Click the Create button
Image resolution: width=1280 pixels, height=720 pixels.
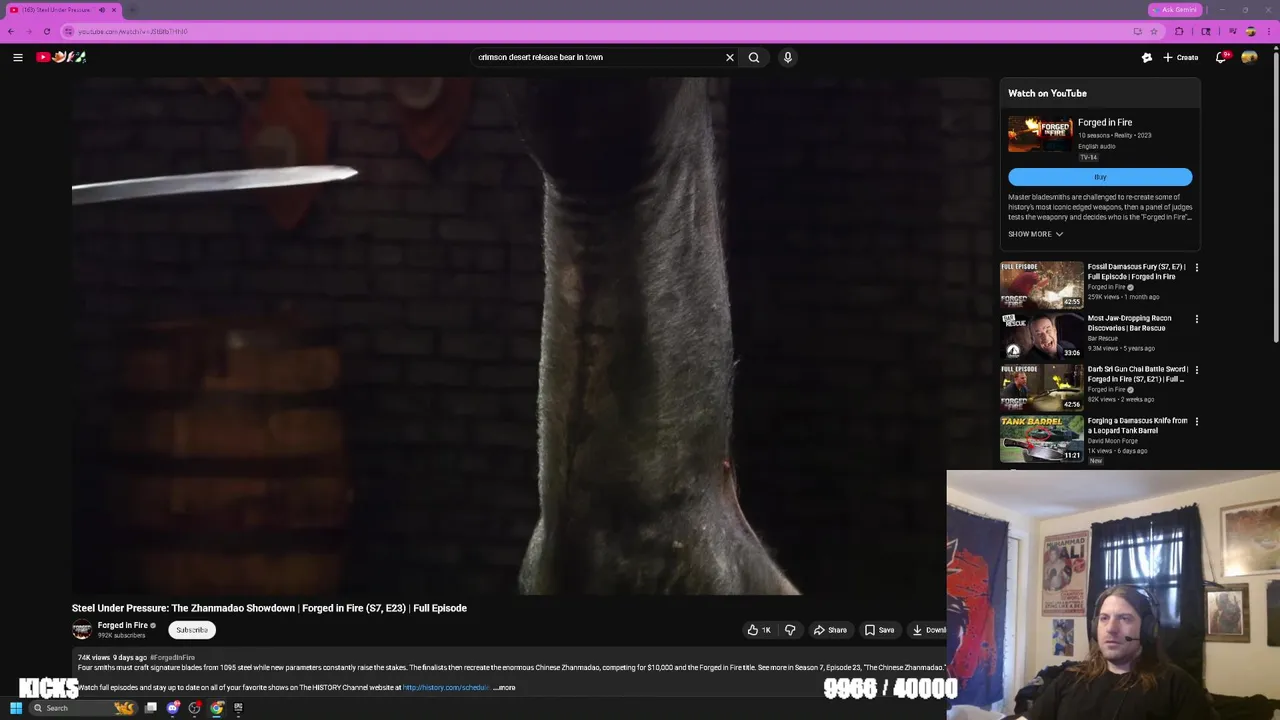coord(1181,57)
